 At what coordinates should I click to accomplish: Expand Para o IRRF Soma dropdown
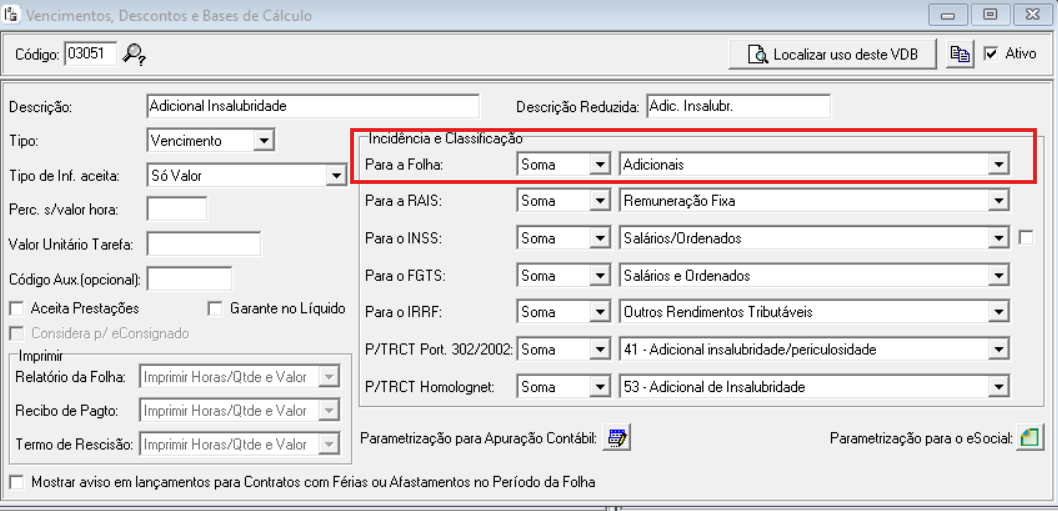599,312
